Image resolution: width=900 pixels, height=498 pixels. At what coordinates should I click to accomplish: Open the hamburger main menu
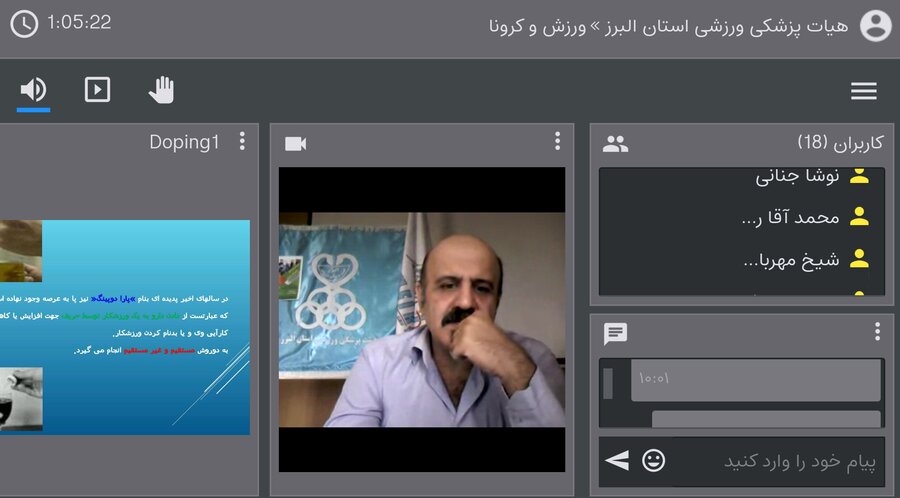(x=864, y=91)
